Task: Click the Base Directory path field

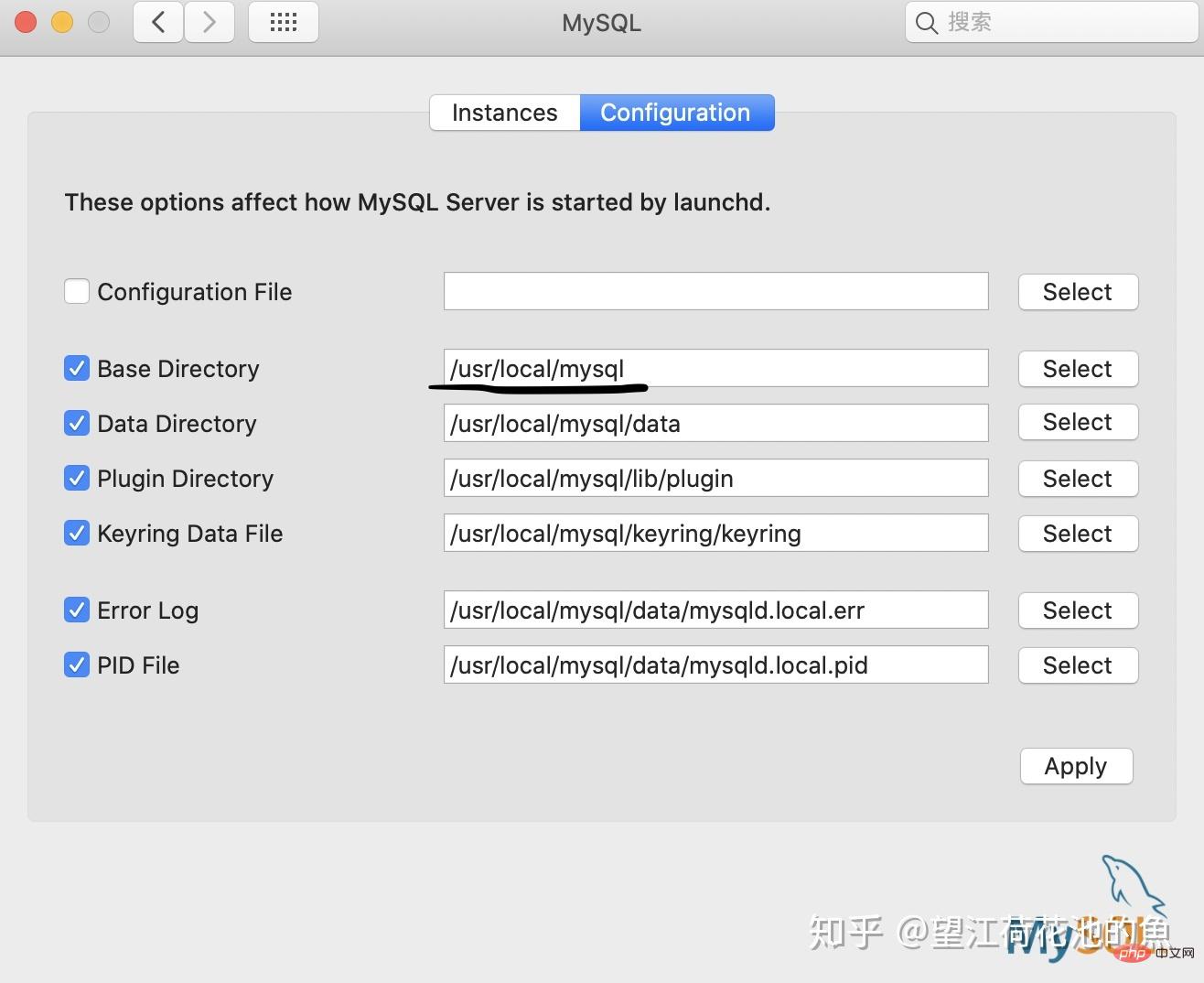Action: pos(716,368)
